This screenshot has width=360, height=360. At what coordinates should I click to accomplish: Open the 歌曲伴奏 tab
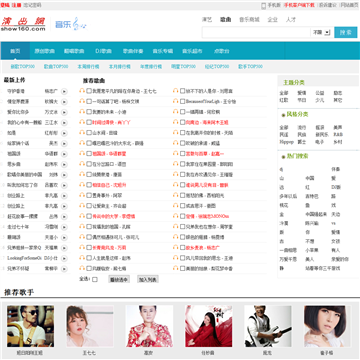tap(133, 51)
